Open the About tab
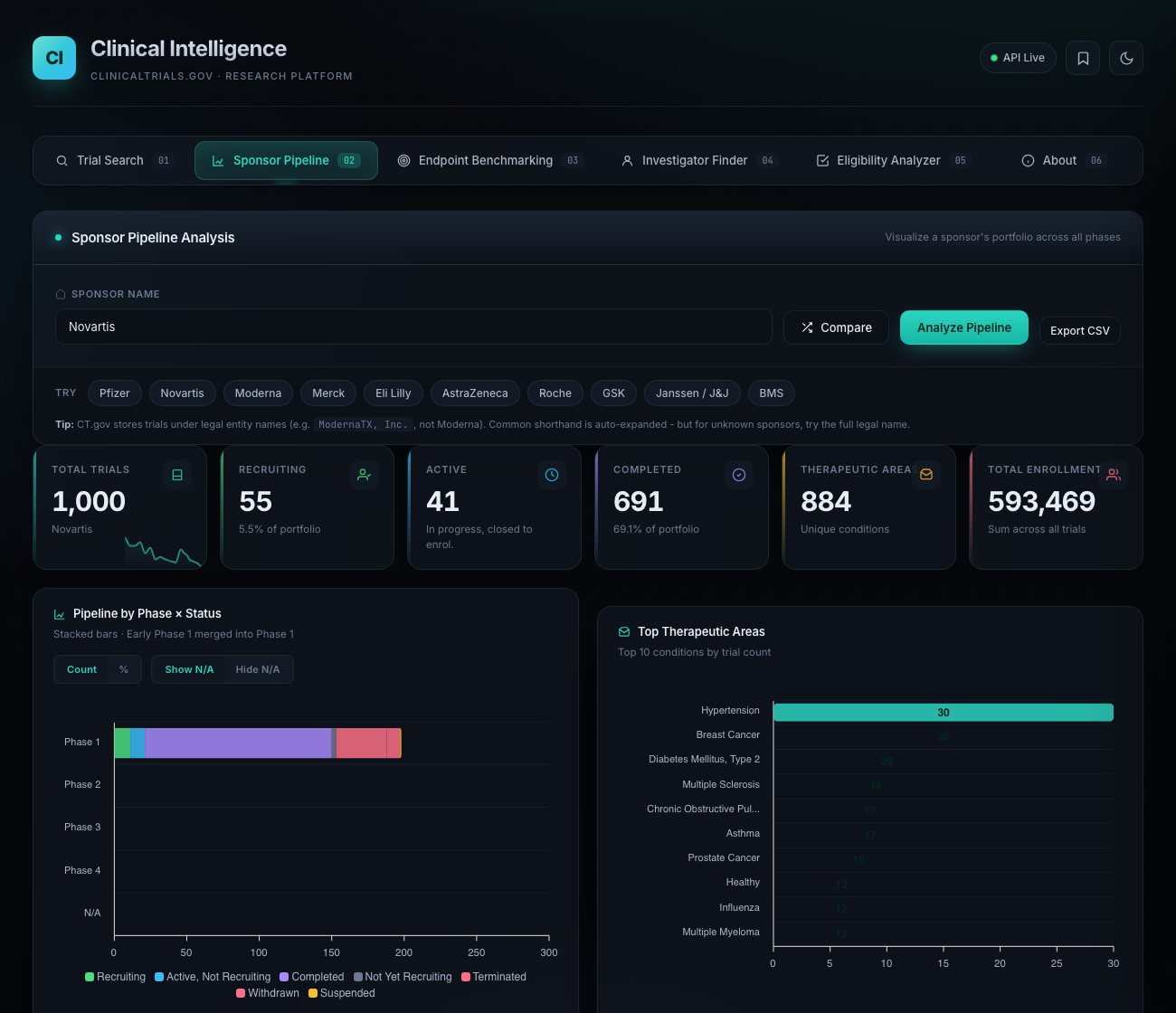This screenshot has width=1176, height=1013. (1065, 161)
